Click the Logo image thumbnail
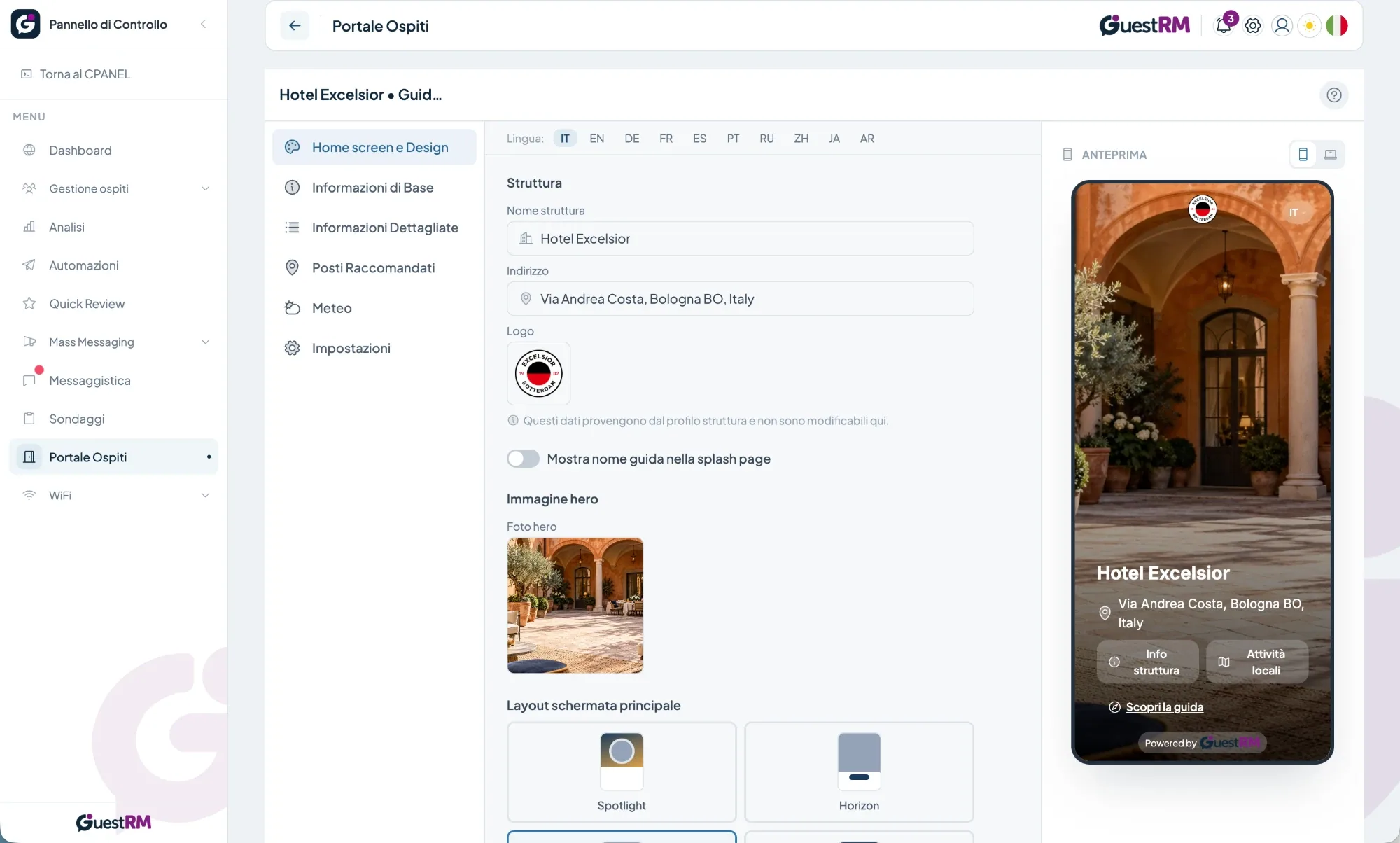Viewport: 1400px width, 843px height. click(x=538, y=373)
